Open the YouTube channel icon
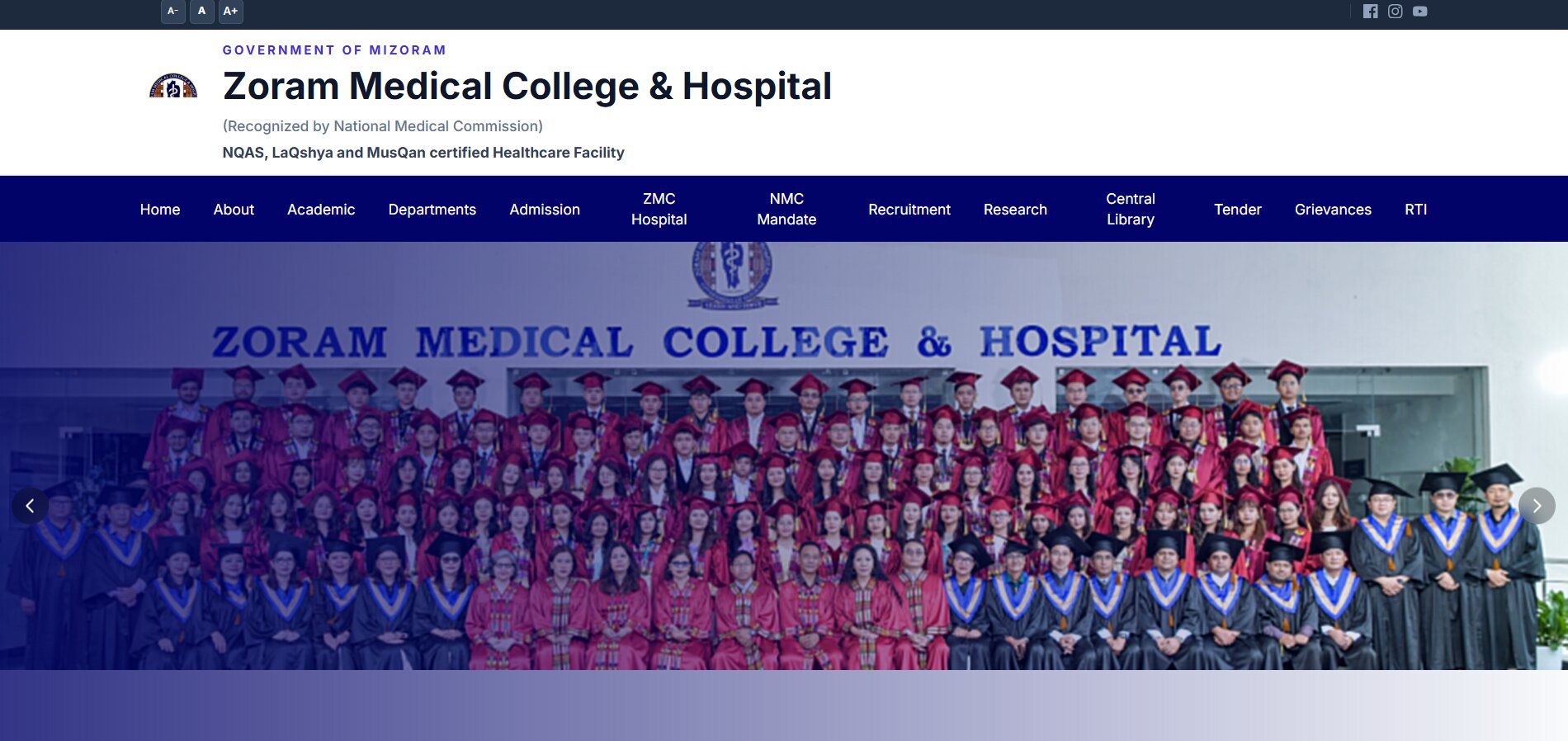The height and width of the screenshot is (741, 1568). pyautogui.click(x=1419, y=12)
